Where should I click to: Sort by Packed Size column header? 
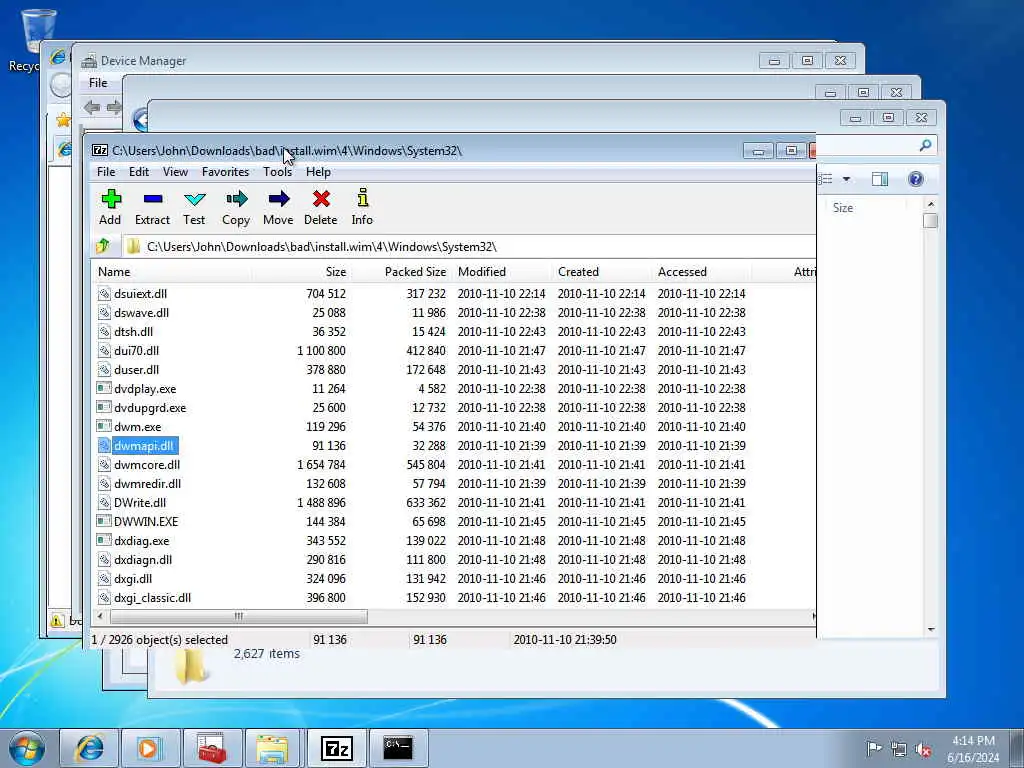415,272
